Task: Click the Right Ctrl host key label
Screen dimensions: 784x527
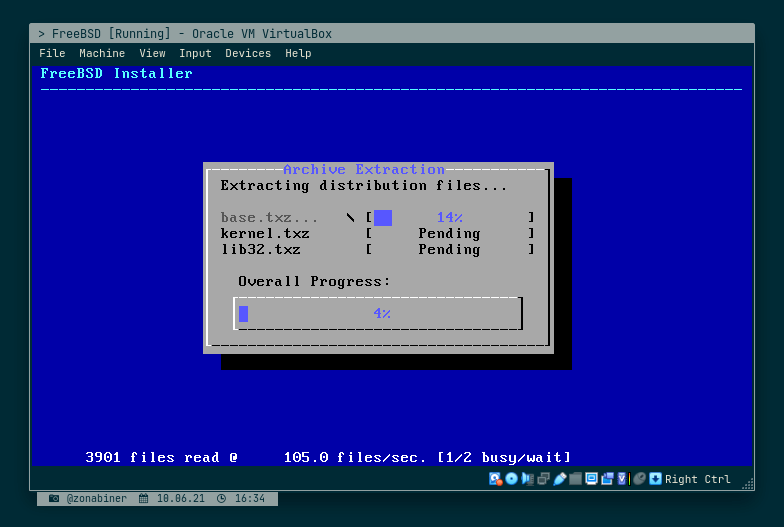Action: (698, 479)
